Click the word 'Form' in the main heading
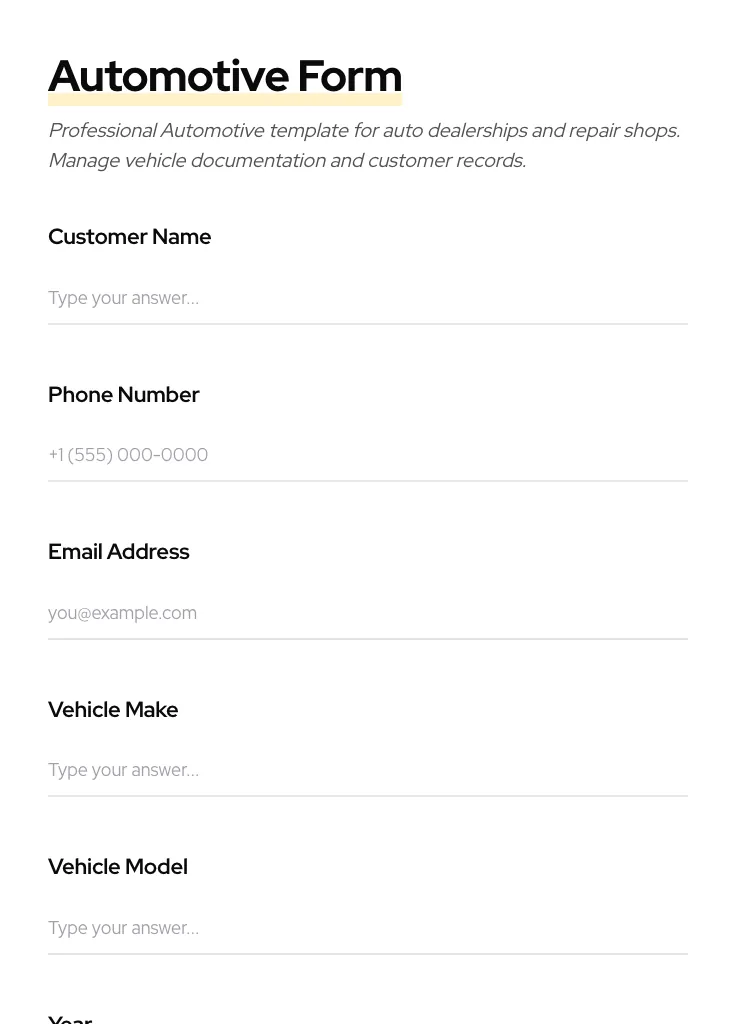The height and width of the screenshot is (1024, 736). 349,76
